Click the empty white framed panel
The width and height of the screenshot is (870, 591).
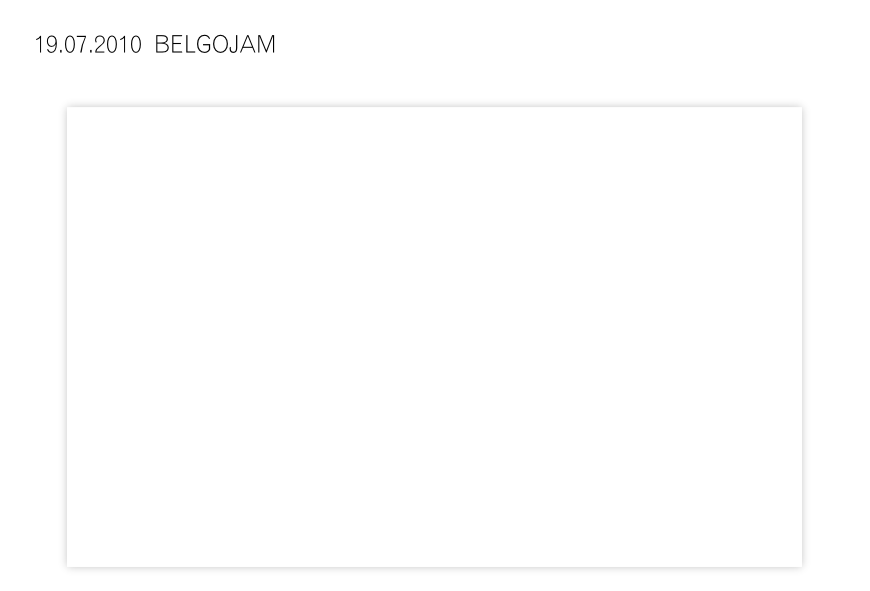click(x=434, y=337)
